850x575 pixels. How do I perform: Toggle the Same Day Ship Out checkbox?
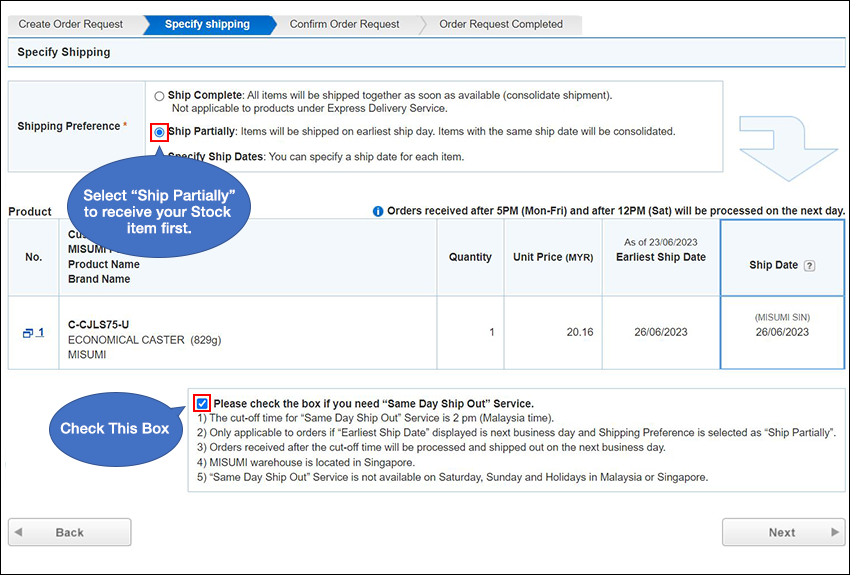click(203, 403)
